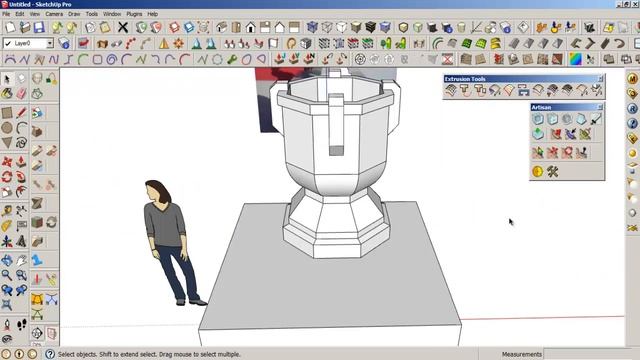Activate the Axes tool
The height and width of the screenshot is (360, 640).
coord(7,241)
